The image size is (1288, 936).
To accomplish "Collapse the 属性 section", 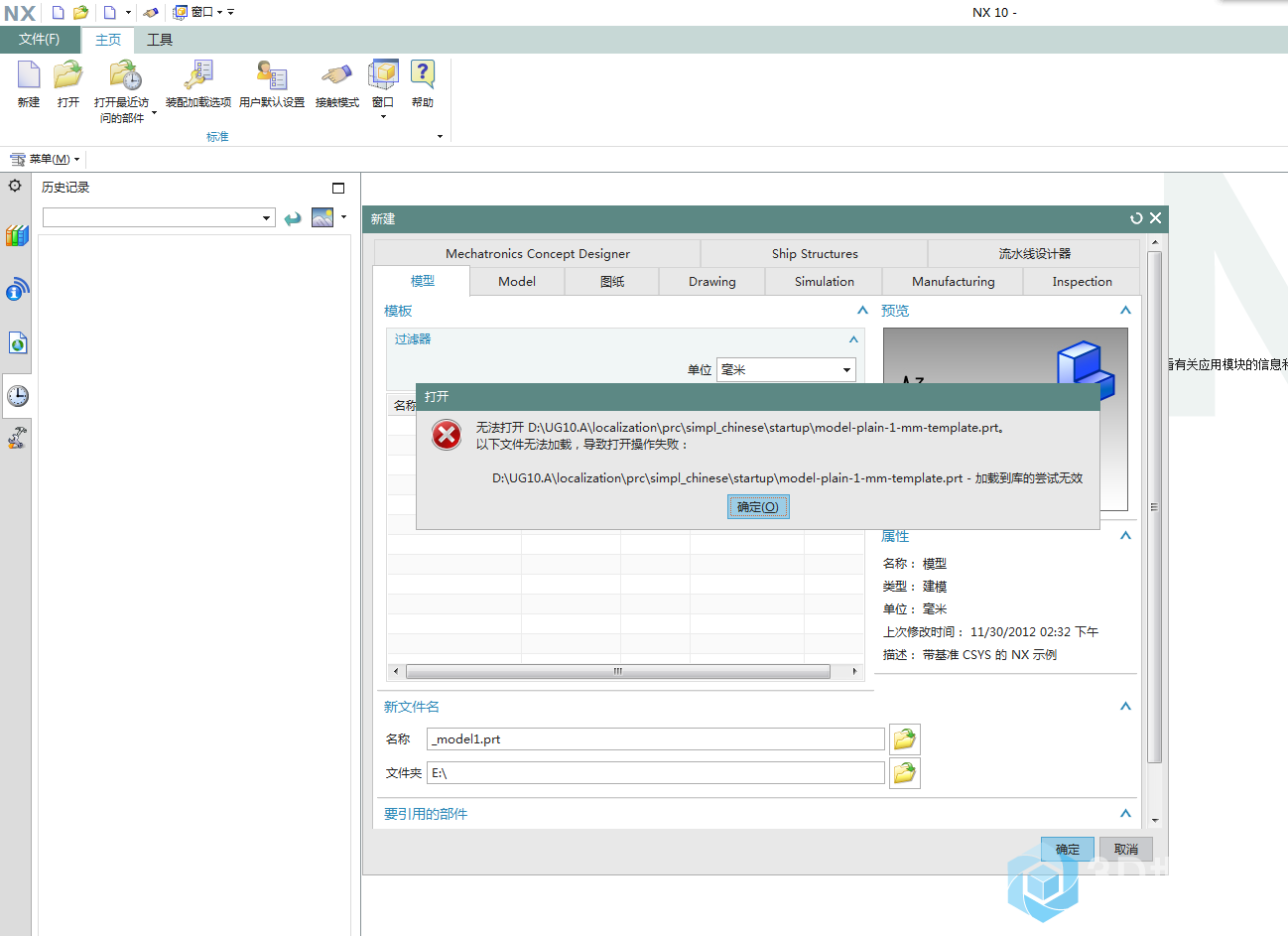I will click(x=1125, y=536).
